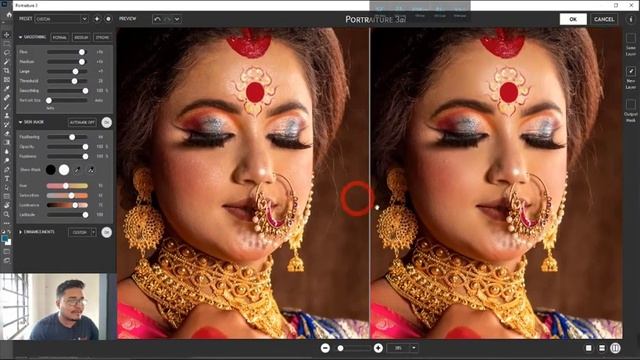
Task: Adjust the Medium smoothing slider
Action: (67, 62)
